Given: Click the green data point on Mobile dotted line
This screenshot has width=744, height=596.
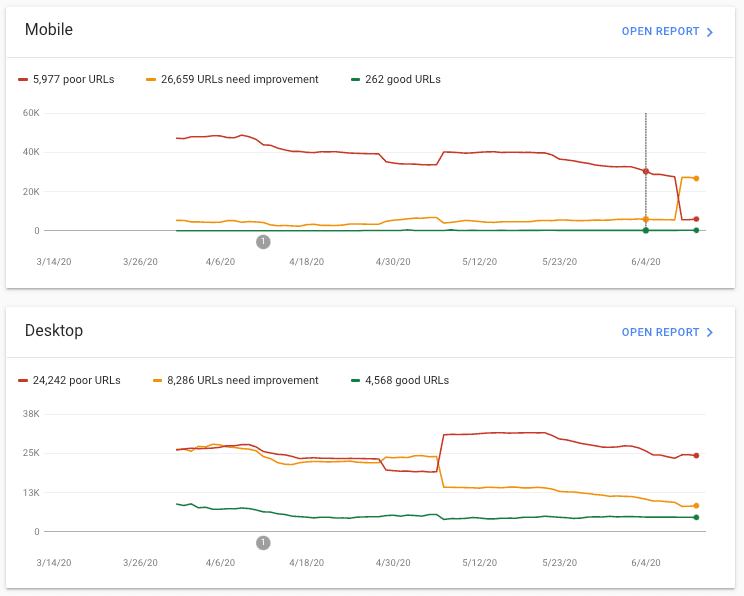Looking at the screenshot, I should (646, 230).
